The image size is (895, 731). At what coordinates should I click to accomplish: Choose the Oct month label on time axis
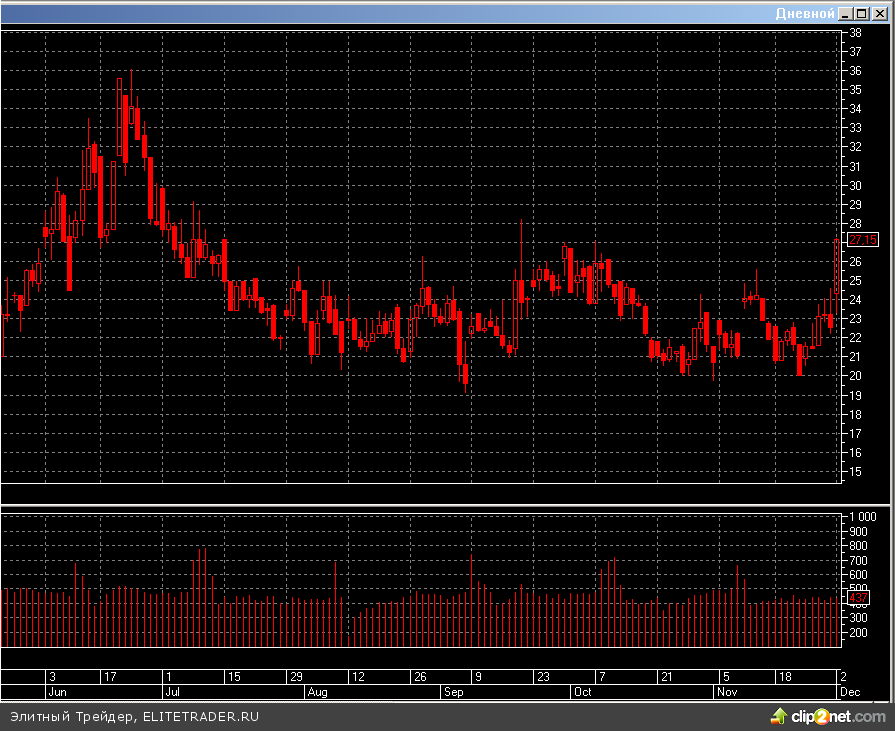click(x=582, y=691)
